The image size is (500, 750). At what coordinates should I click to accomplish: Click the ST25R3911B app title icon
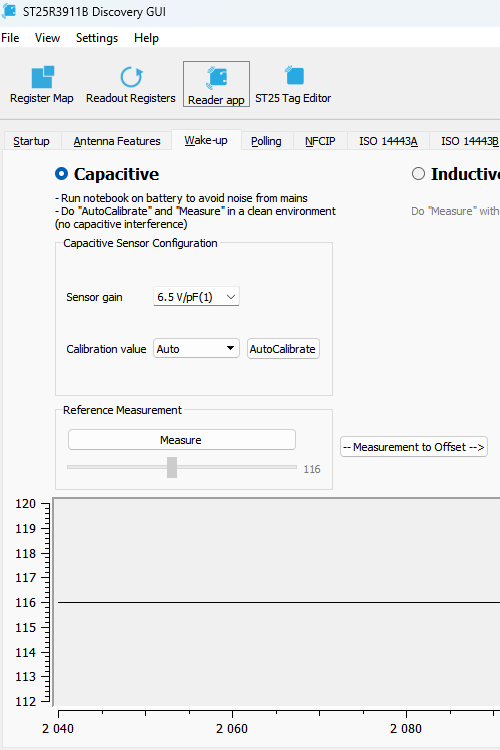(9, 11)
